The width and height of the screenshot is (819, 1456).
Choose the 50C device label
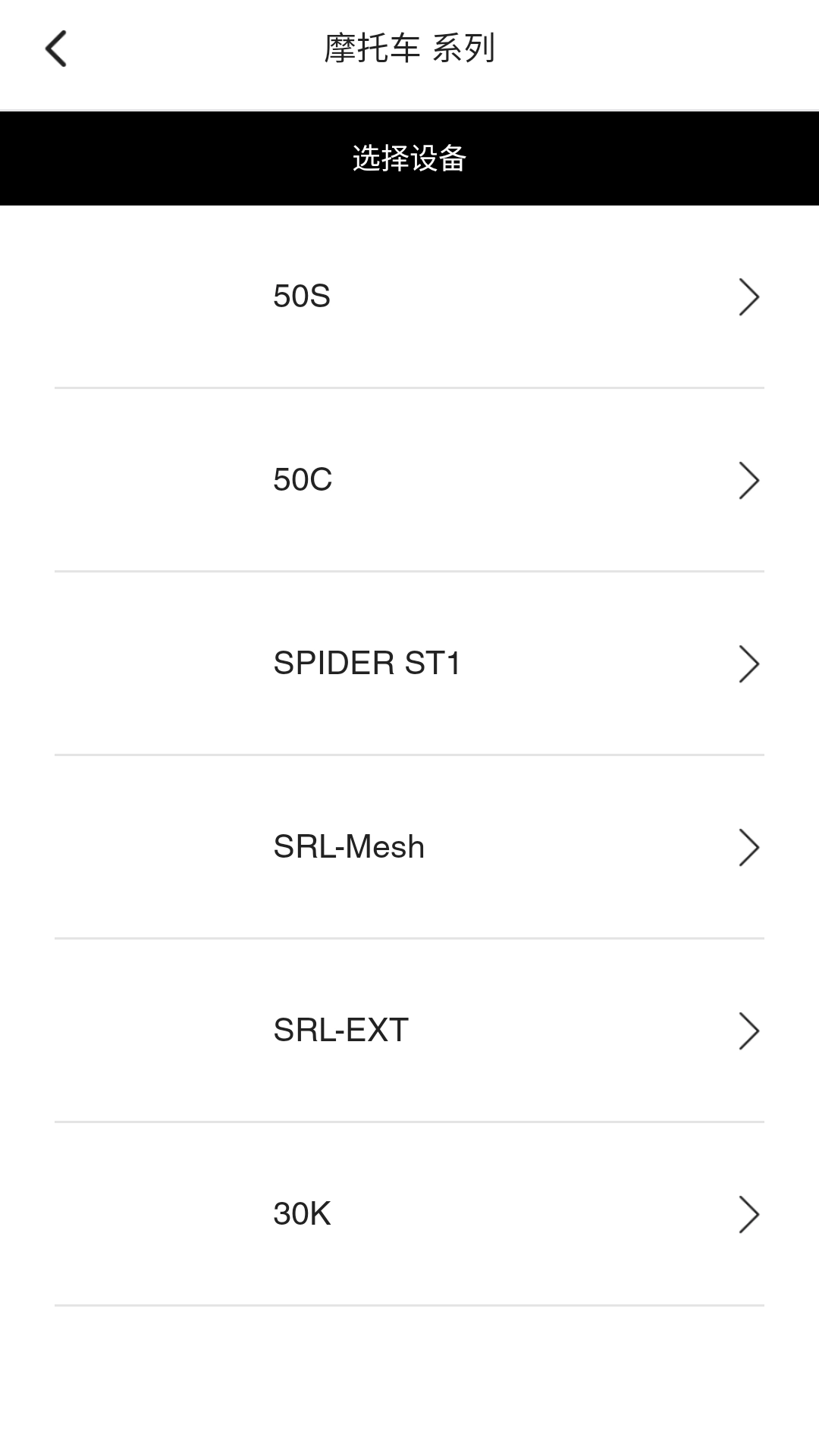click(x=303, y=480)
